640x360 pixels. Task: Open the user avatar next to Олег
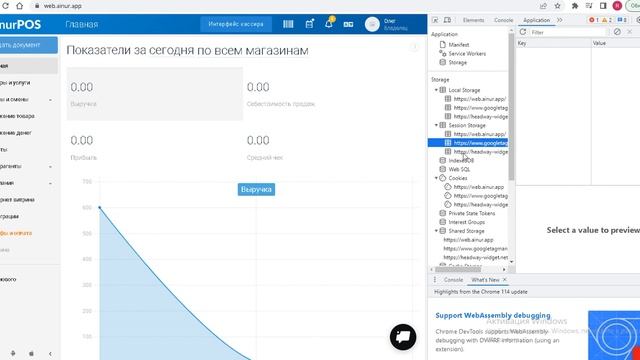point(372,24)
